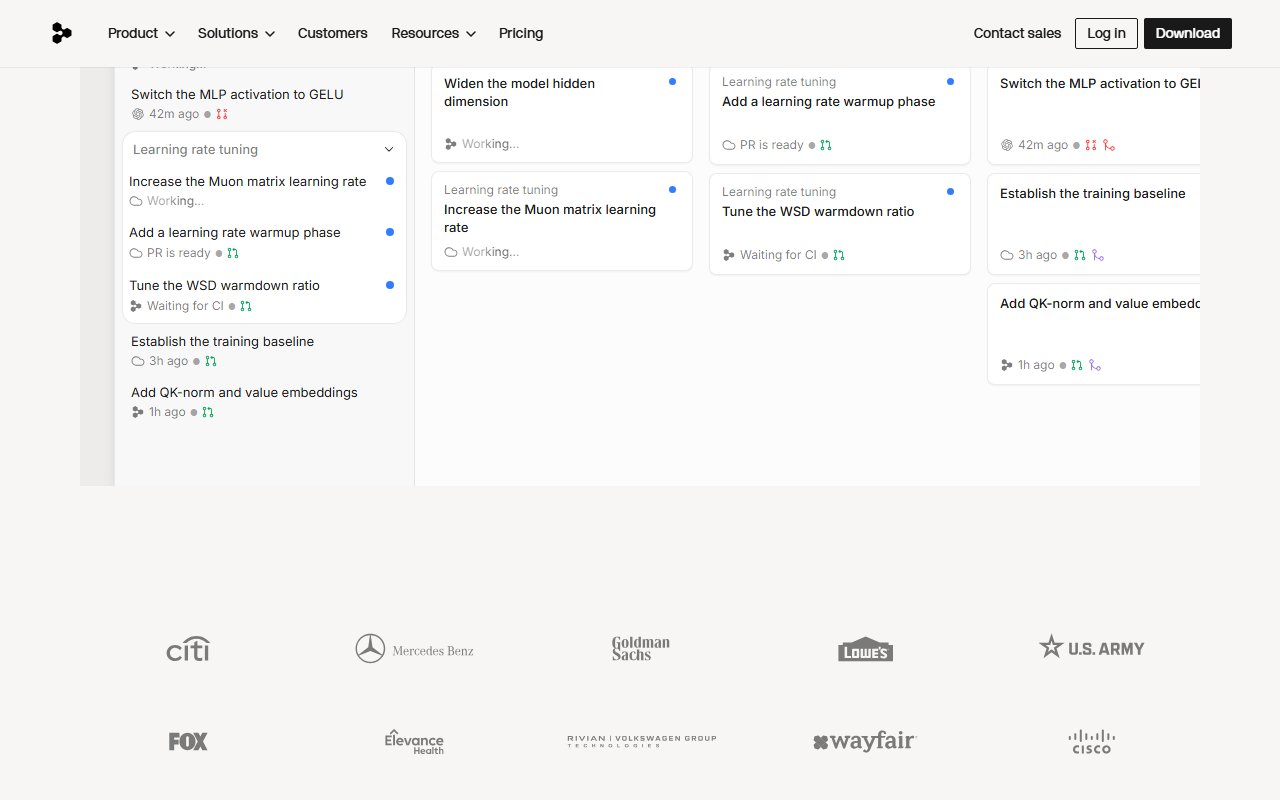Click the Citi logo
The image size is (1280, 800).
click(188, 649)
